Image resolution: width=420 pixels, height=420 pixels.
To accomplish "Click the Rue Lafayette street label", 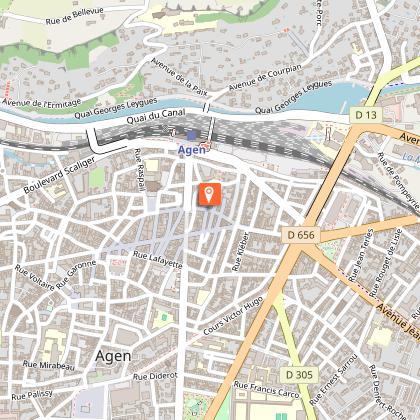I will tap(158, 260).
